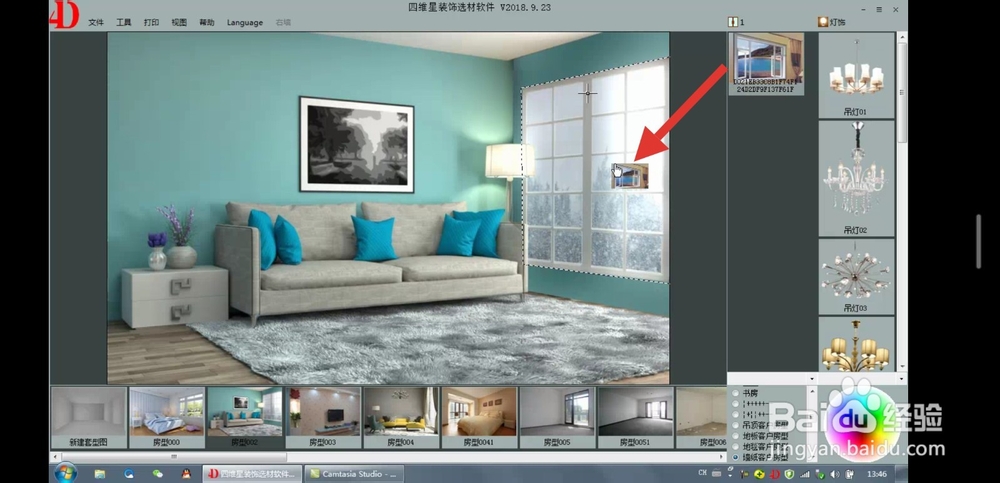The width and height of the screenshot is (1000, 483).
Task: Click the yellow-green round tray icon
Action: tap(760, 474)
